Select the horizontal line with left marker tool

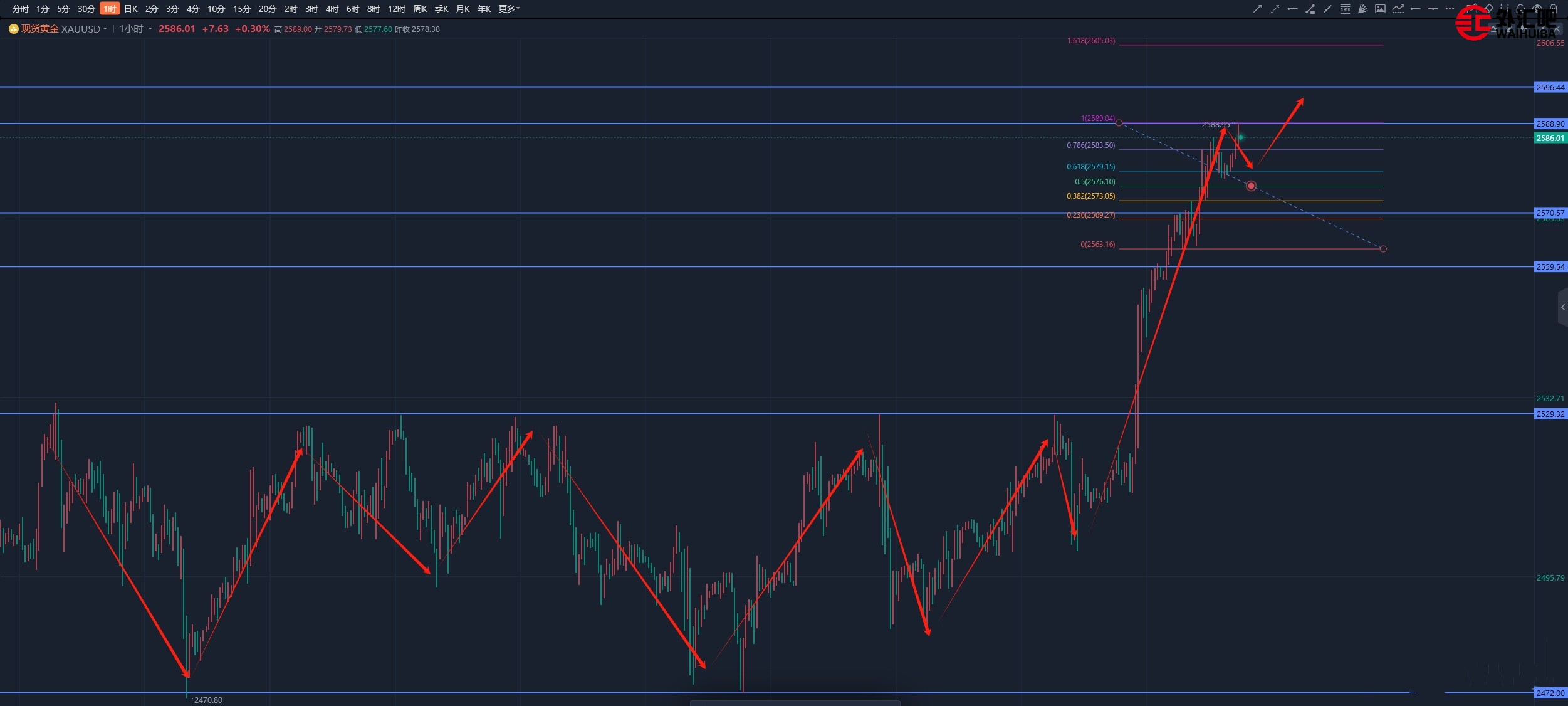coord(1415,9)
